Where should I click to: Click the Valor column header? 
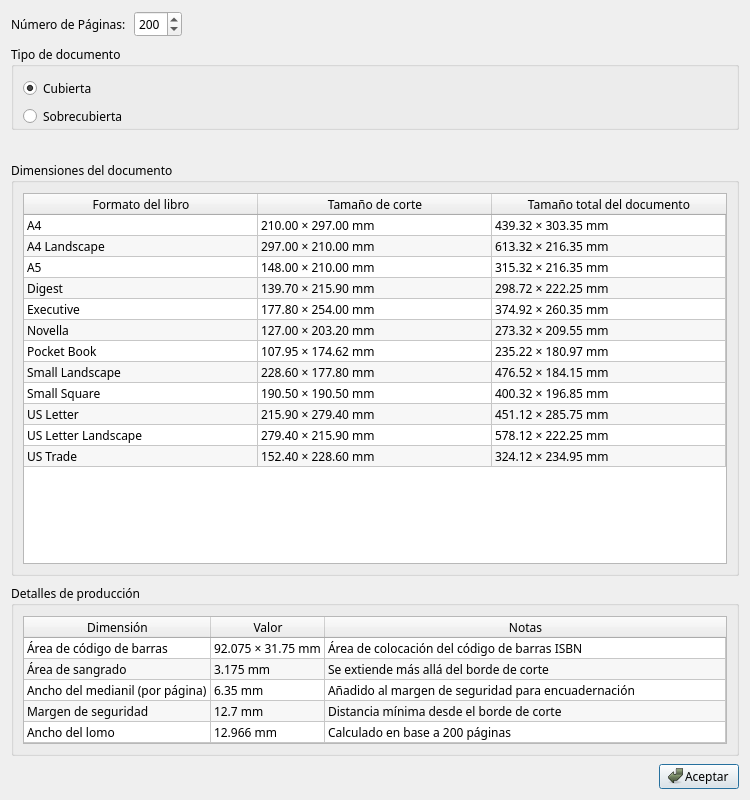267,627
